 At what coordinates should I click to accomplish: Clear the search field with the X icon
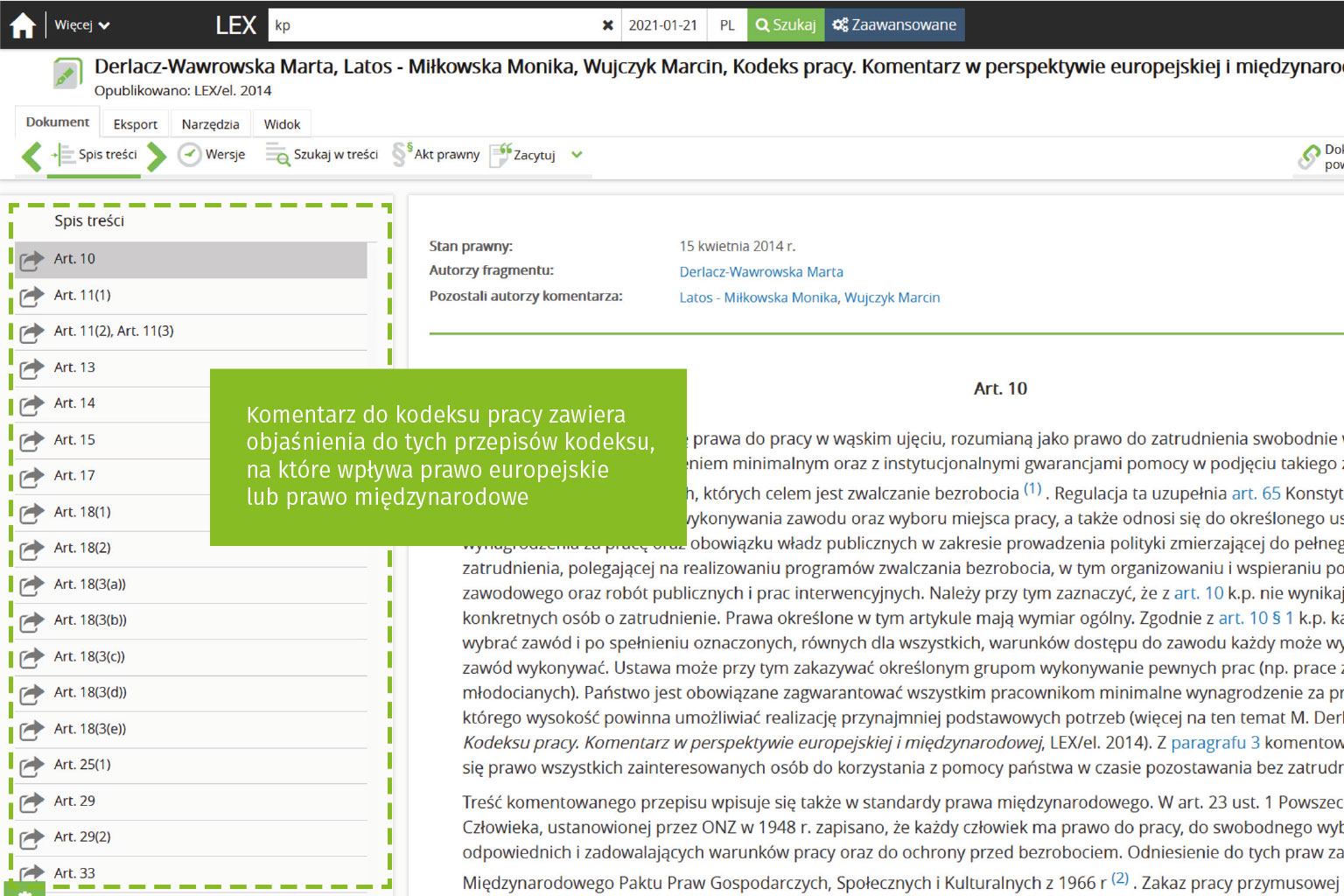coord(607,25)
